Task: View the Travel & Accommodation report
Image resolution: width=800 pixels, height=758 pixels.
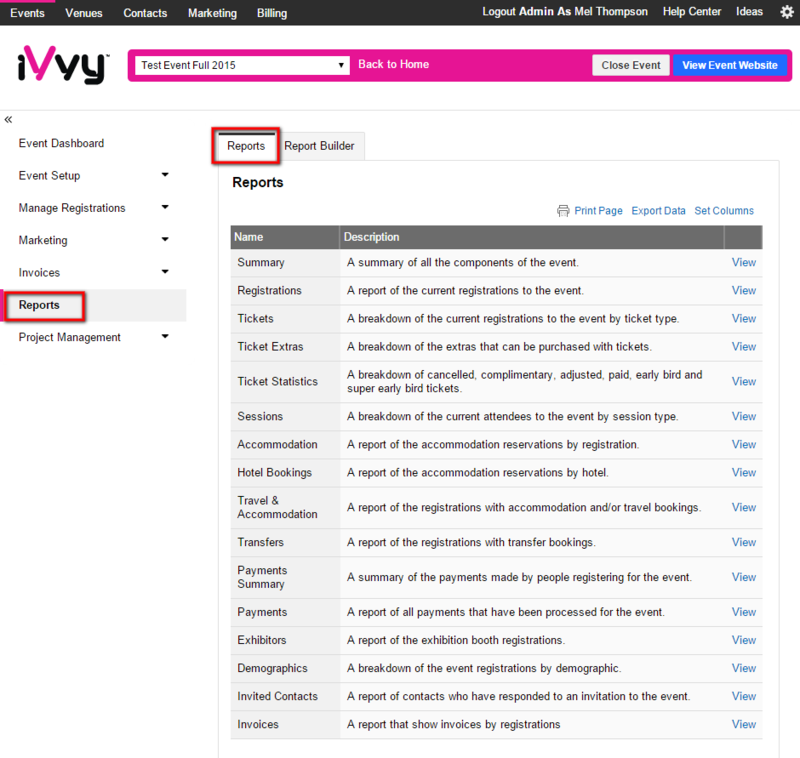Action: [x=743, y=507]
